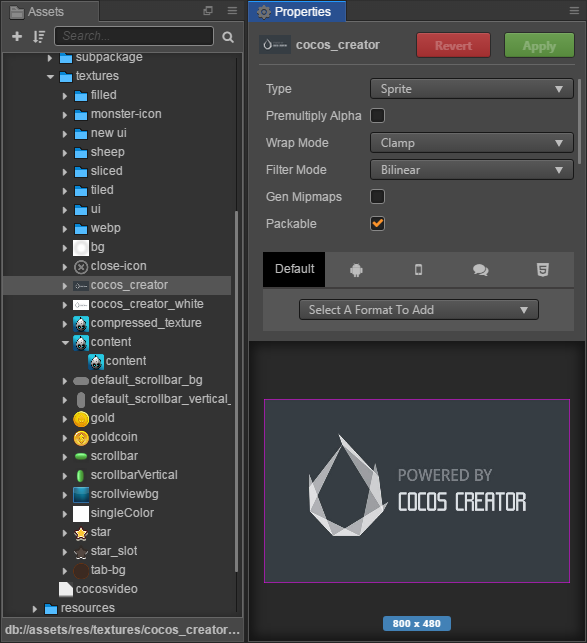Click the bg texture icon
Screen dimensions: 587x643
click(x=81, y=248)
